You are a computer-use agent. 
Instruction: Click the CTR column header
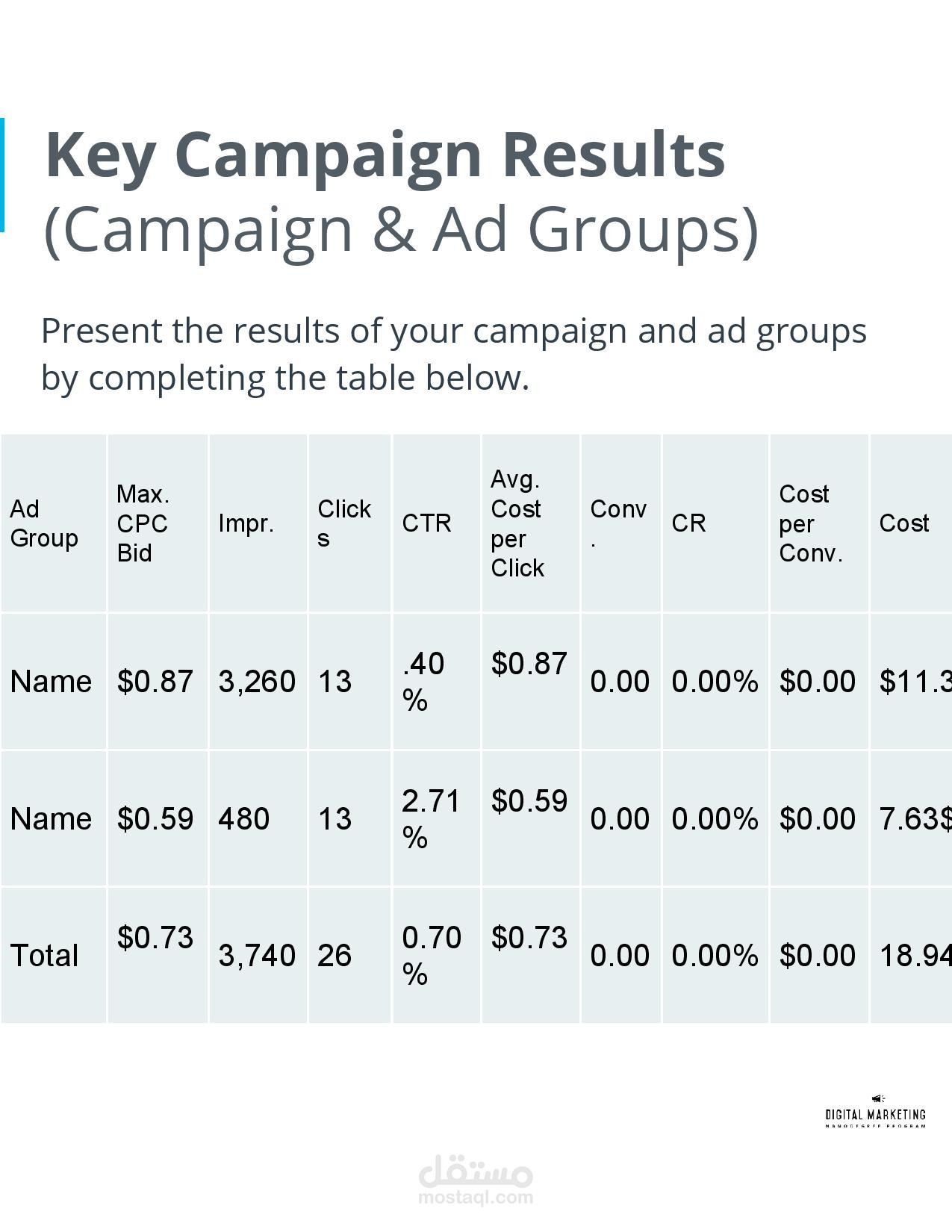[x=426, y=523]
